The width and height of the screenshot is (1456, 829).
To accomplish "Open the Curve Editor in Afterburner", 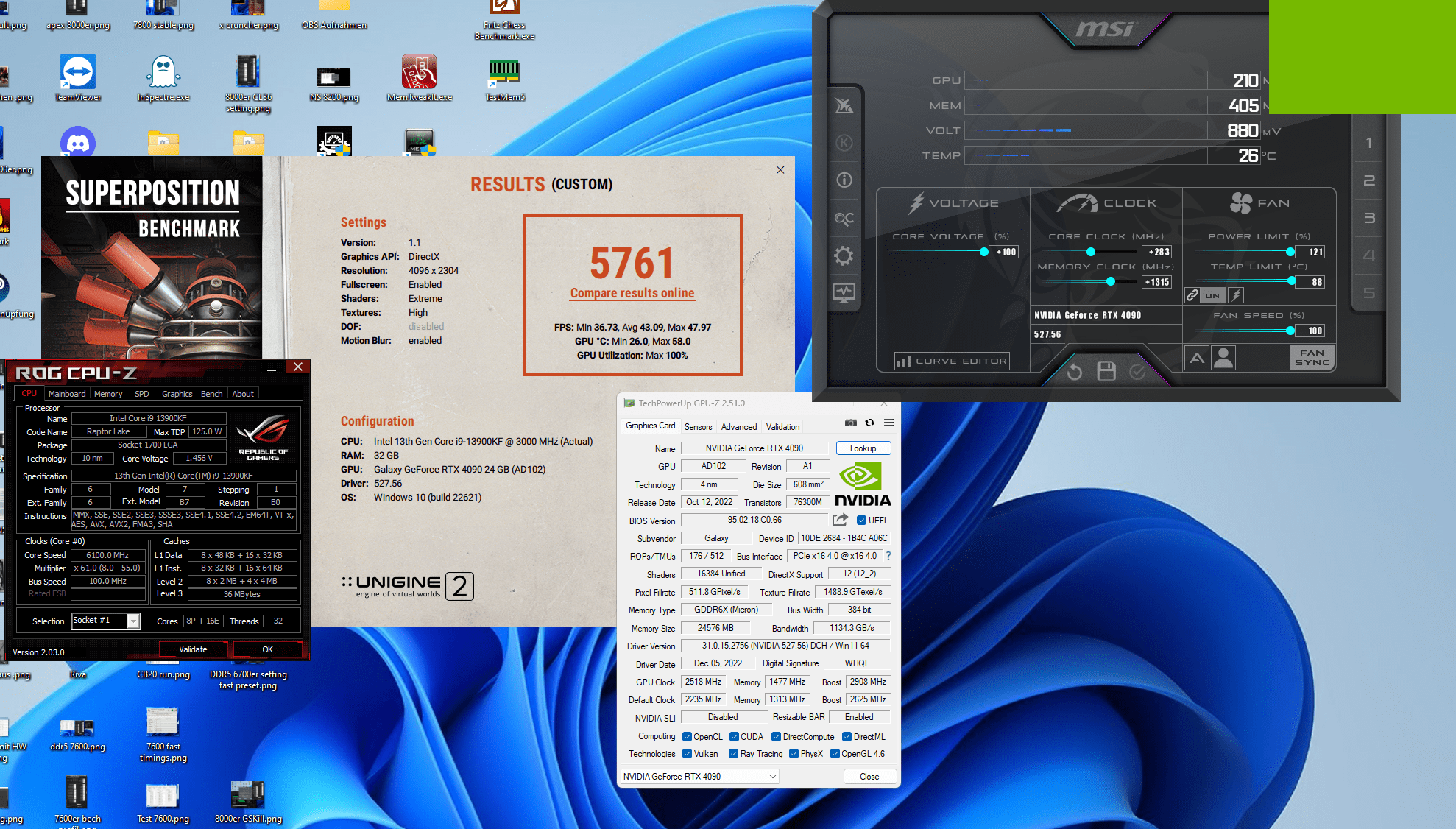I will tap(951, 361).
